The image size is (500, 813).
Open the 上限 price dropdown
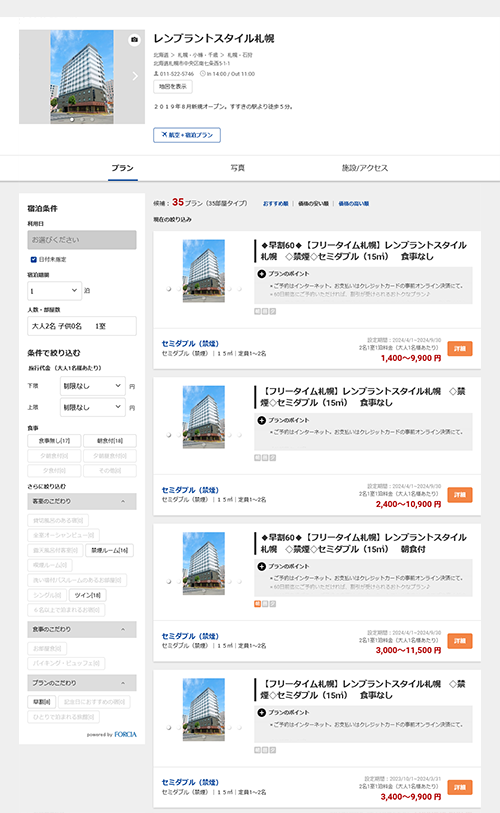[92, 408]
